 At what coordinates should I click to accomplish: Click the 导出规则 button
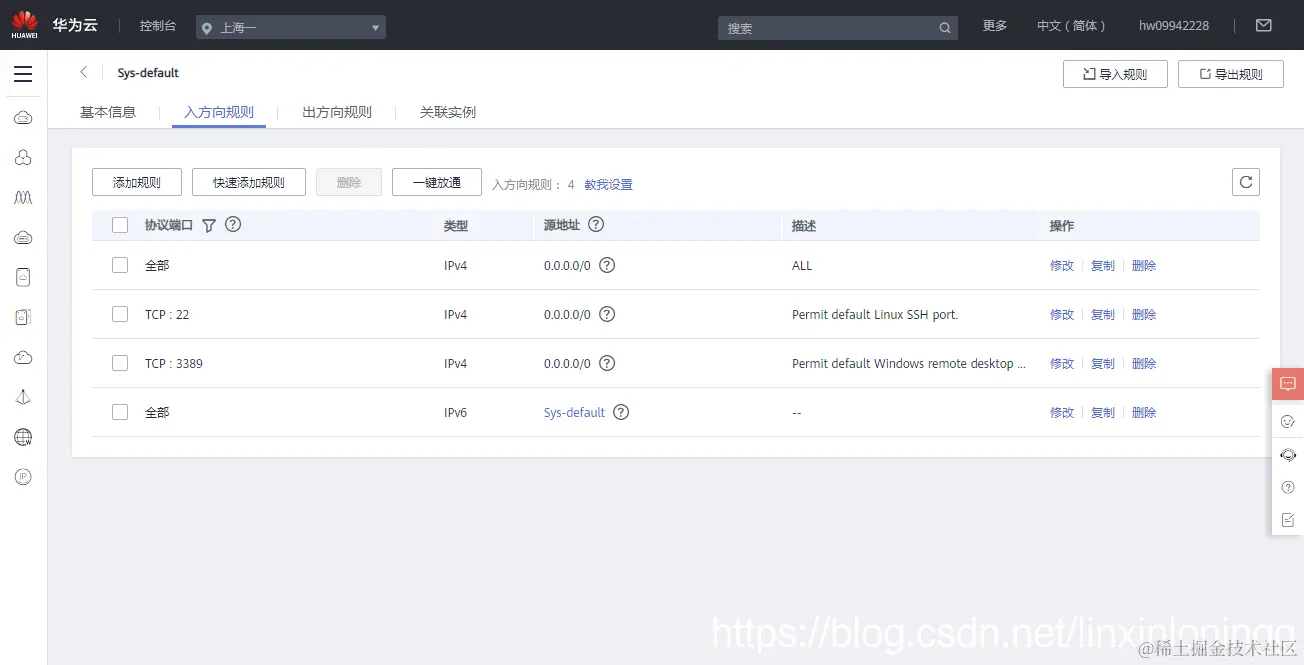(x=1231, y=74)
